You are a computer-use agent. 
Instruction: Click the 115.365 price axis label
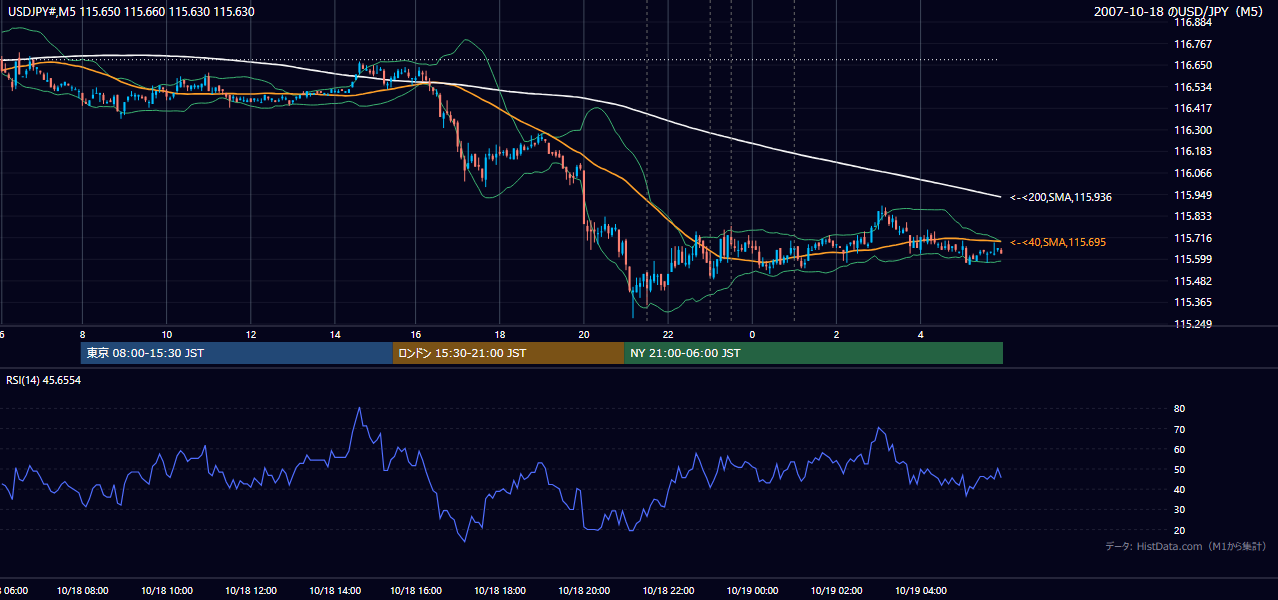point(1194,302)
